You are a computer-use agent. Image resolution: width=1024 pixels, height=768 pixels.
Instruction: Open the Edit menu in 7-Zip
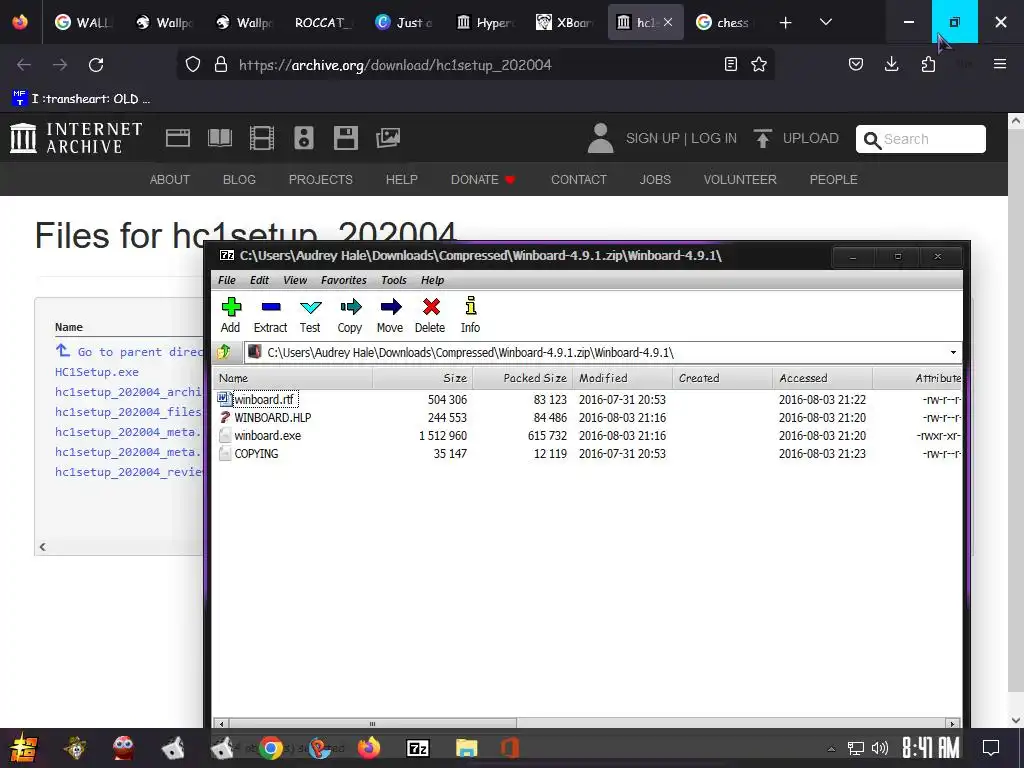(x=259, y=280)
